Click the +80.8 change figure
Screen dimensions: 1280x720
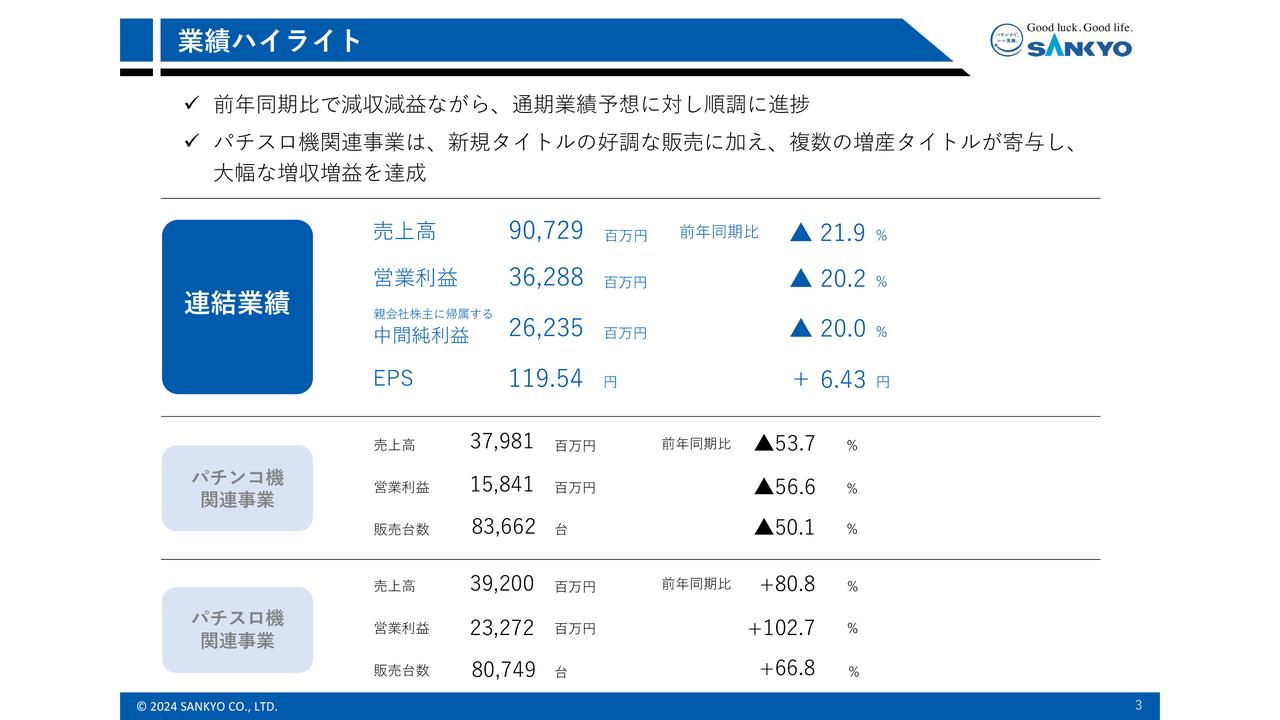[x=787, y=584]
